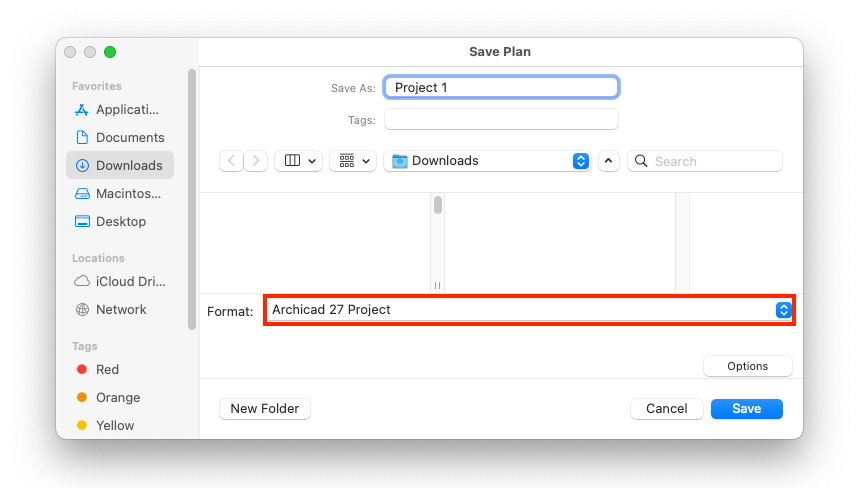Open the Downloads folder location popup
Screen dimensions: 859x488
click(487, 161)
